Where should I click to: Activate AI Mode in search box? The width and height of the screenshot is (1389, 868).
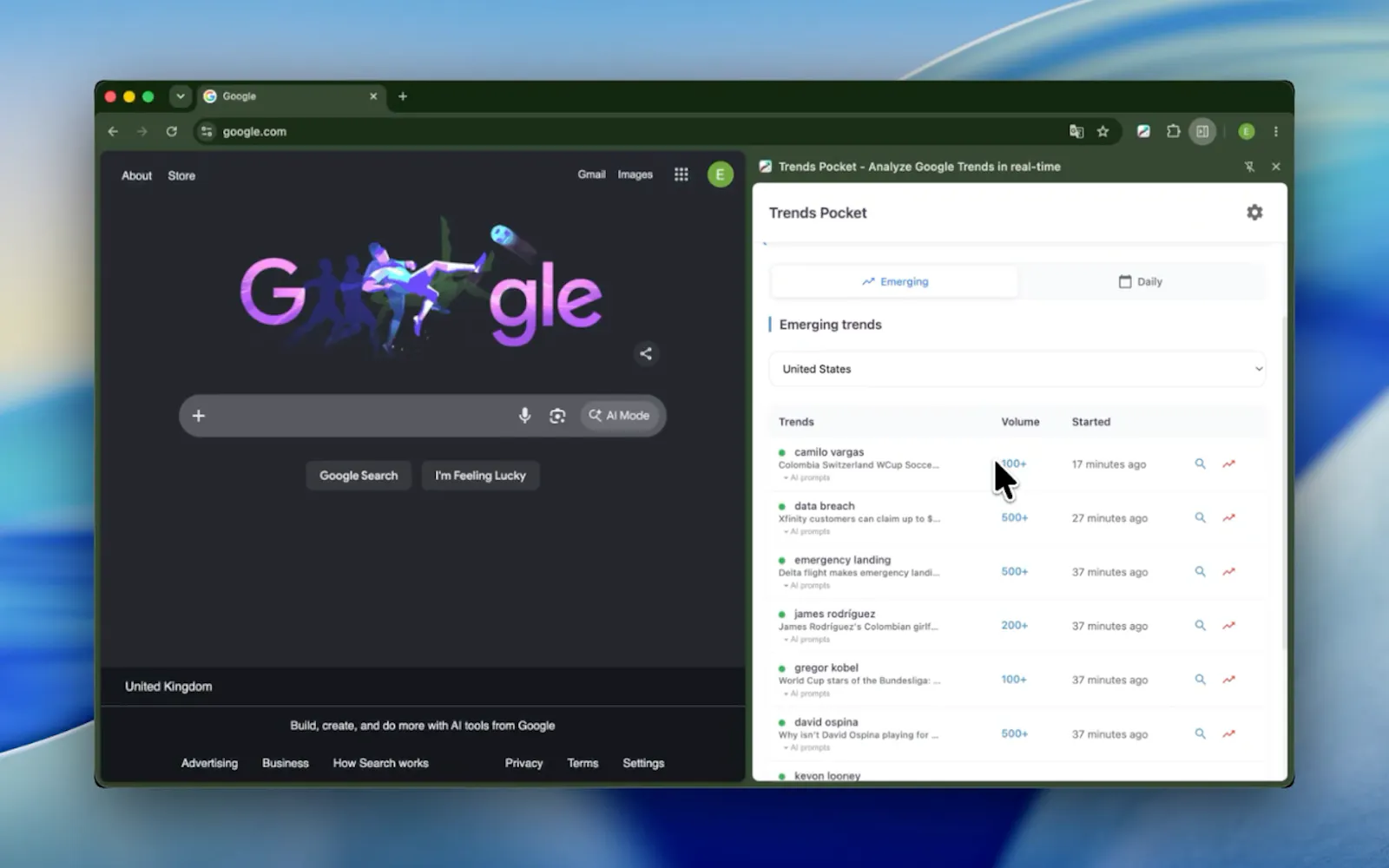tap(619, 416)
